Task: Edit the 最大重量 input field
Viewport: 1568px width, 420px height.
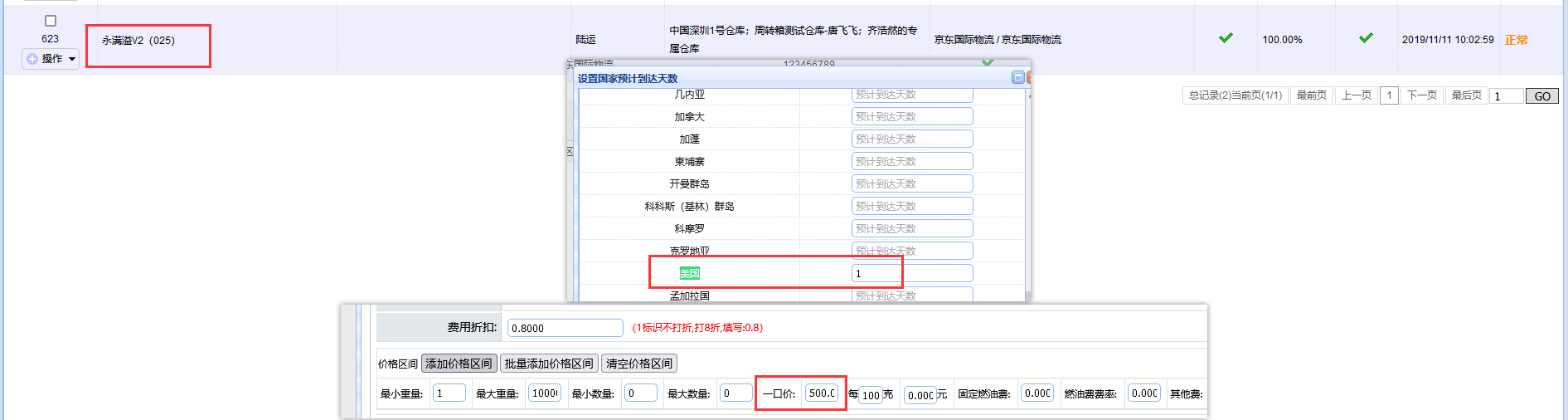Action: [x=545, y=393]
